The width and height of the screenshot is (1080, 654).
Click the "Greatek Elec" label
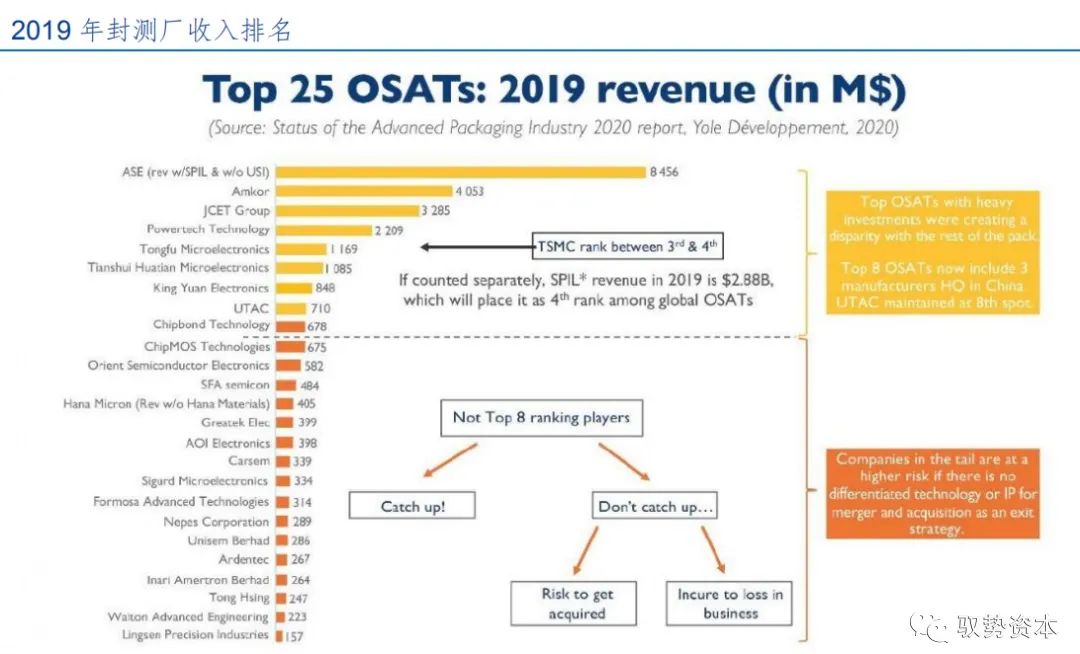(236, 422)
